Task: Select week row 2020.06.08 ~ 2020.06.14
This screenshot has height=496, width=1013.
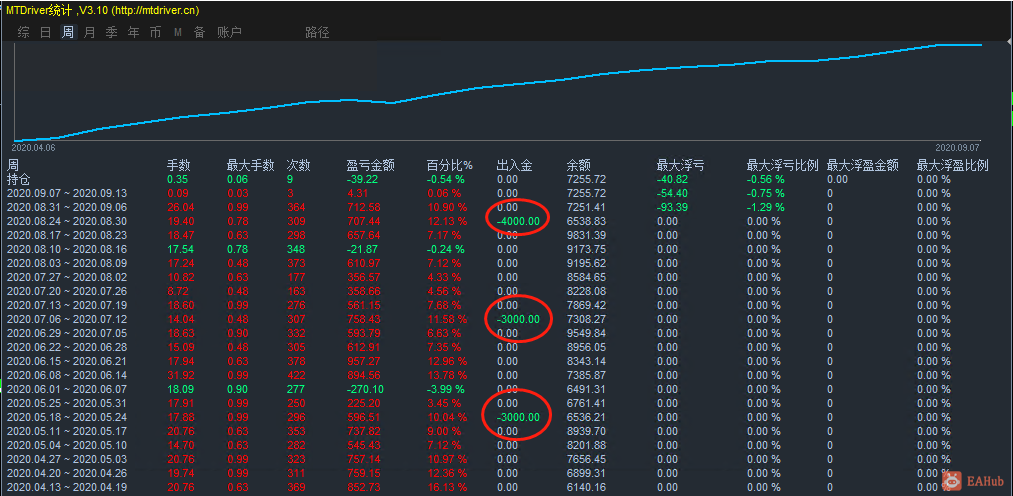Action: pyautogui.click(x=66, y=375)
